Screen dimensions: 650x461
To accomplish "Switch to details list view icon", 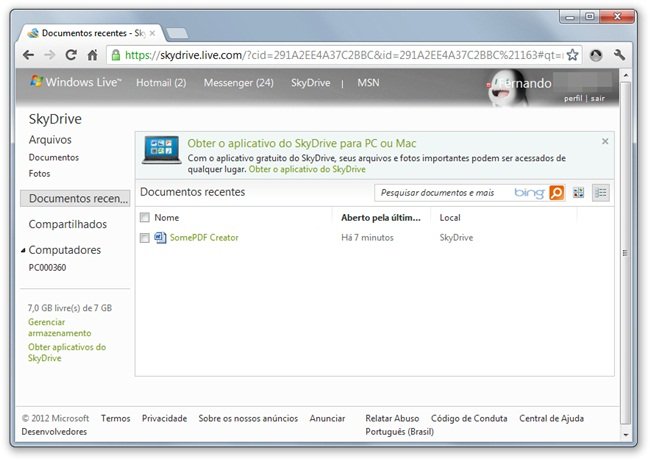I will click(601, 193).
